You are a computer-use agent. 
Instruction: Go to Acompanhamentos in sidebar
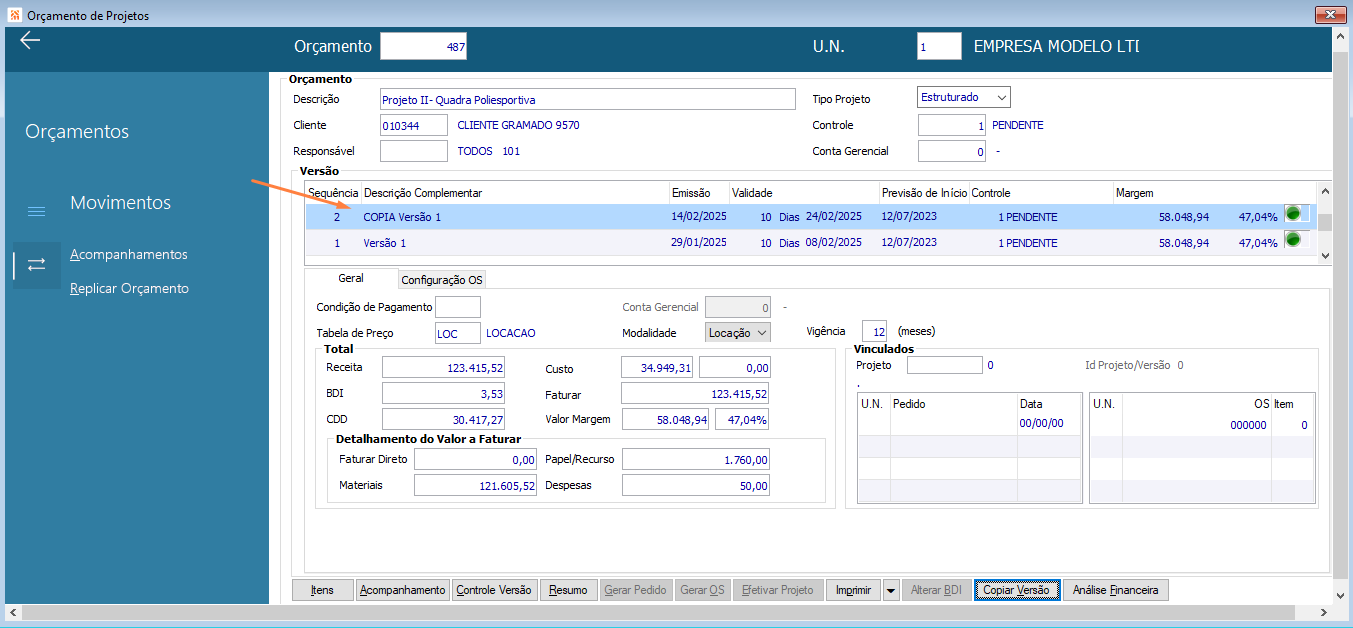129,254
